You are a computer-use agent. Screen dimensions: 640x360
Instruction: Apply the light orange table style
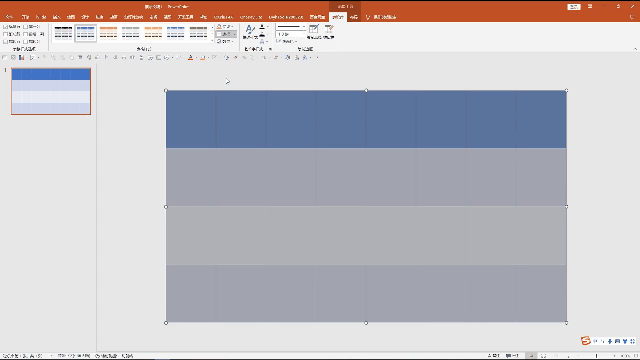(153, 33)
